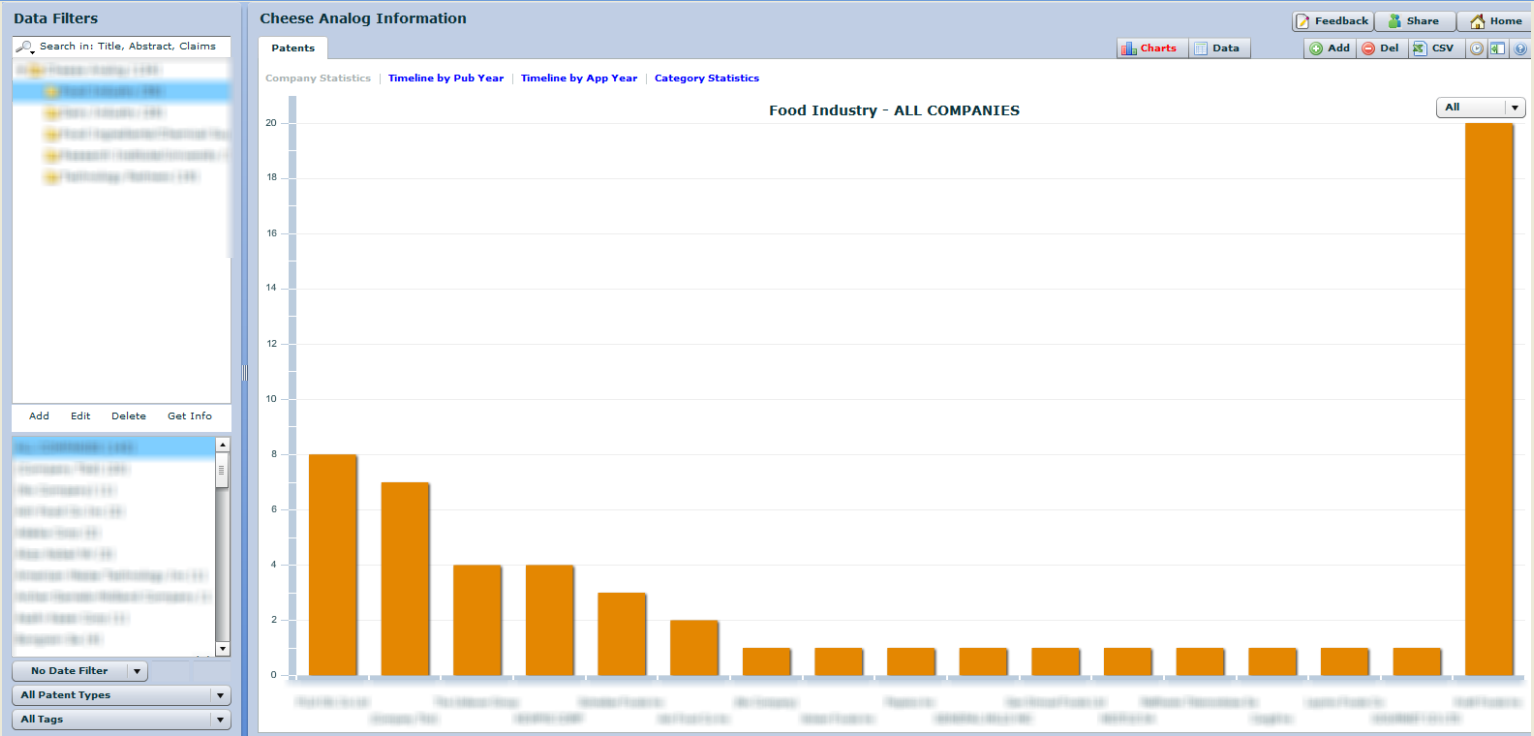The height and width of the screenshot is (736, 1534).
Task: Expand the All Patent Types dropdown
Action: (x=120, y=695)
